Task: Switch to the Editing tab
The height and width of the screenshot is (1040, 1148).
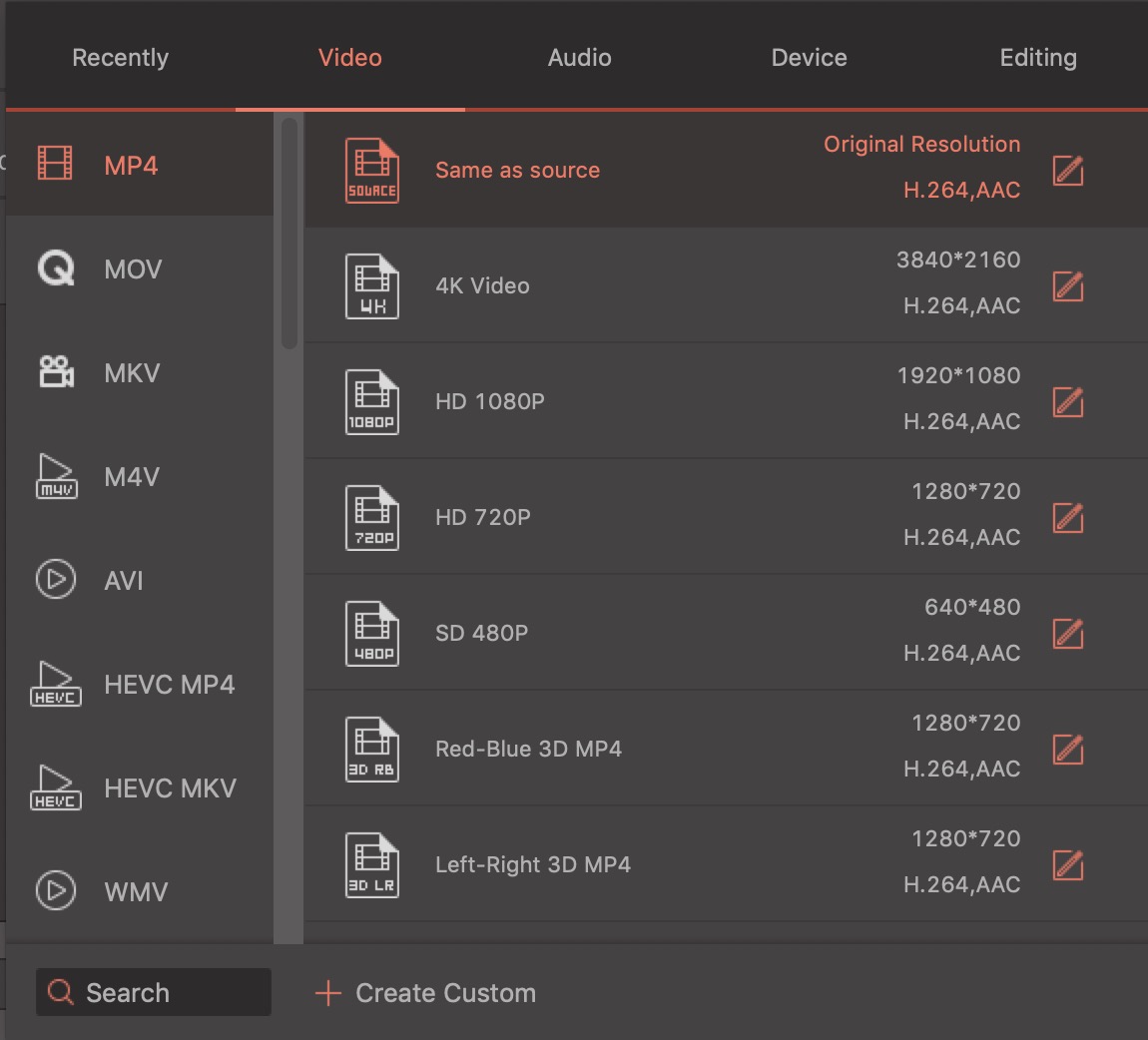Action: [x=1038, y=57]
